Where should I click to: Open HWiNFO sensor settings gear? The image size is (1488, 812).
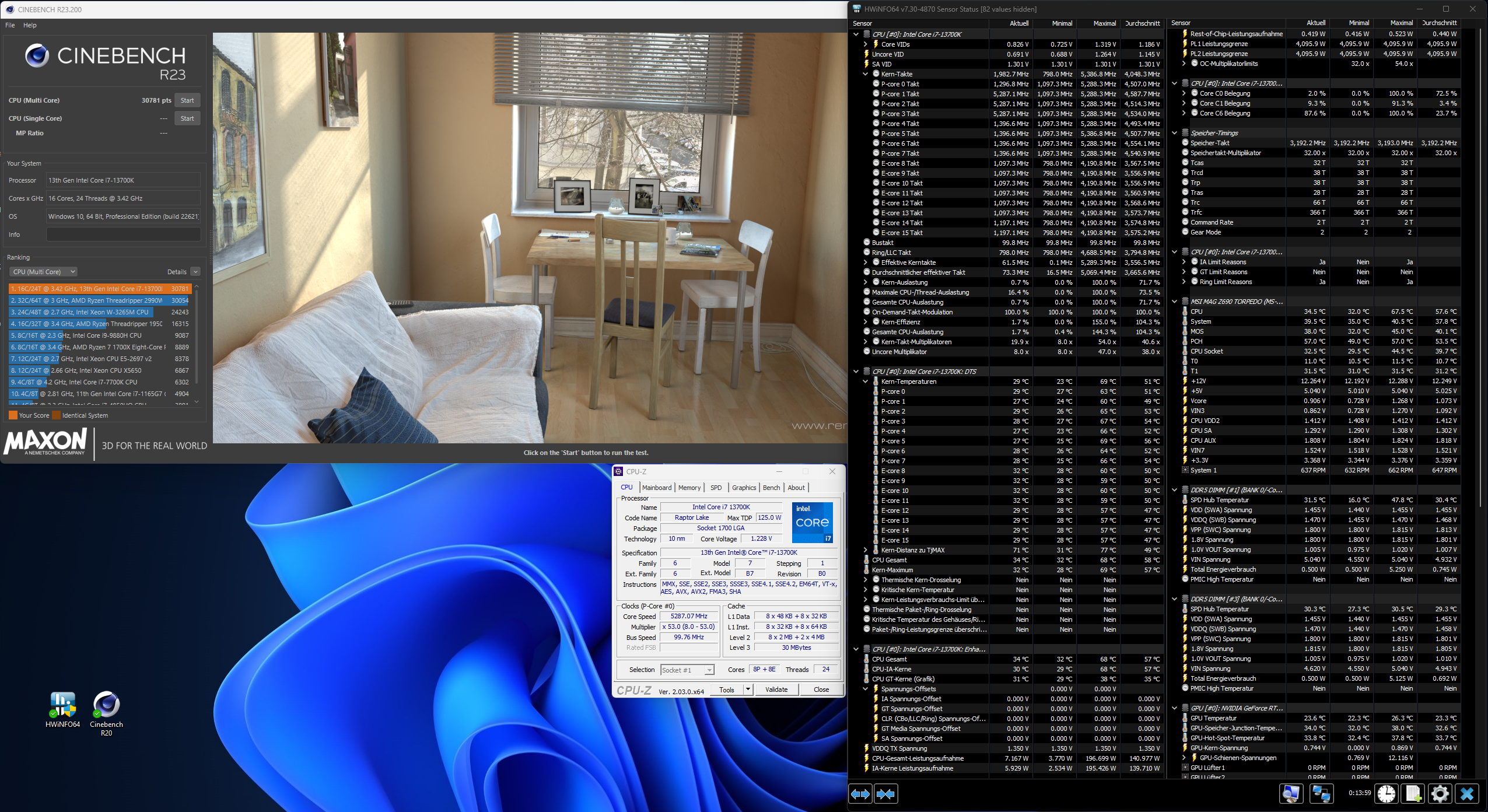pos(1440,794)
